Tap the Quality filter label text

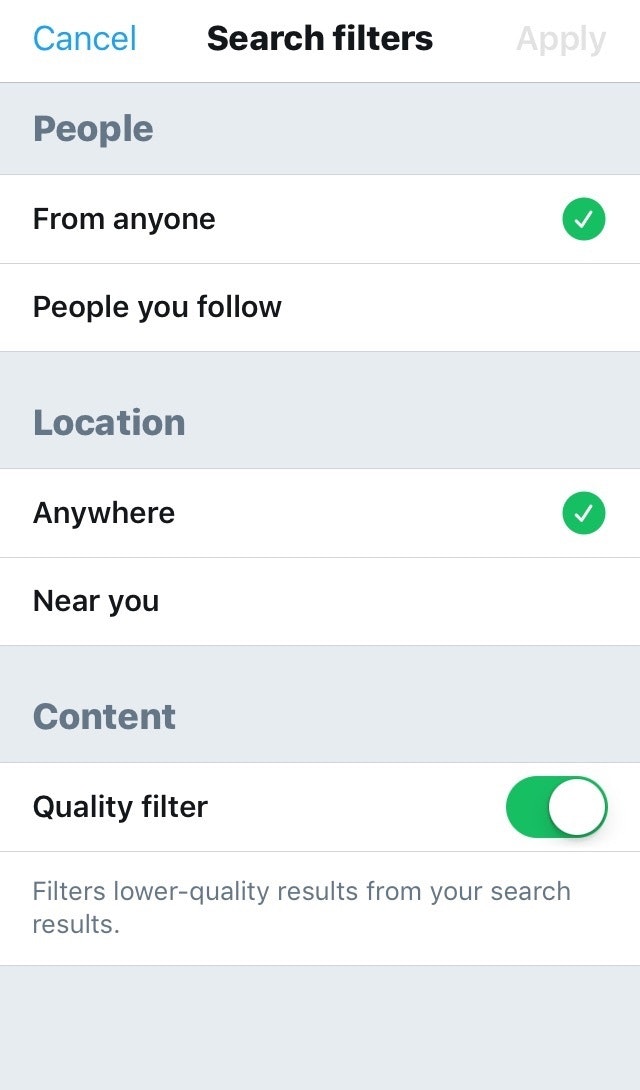(120, 807)
